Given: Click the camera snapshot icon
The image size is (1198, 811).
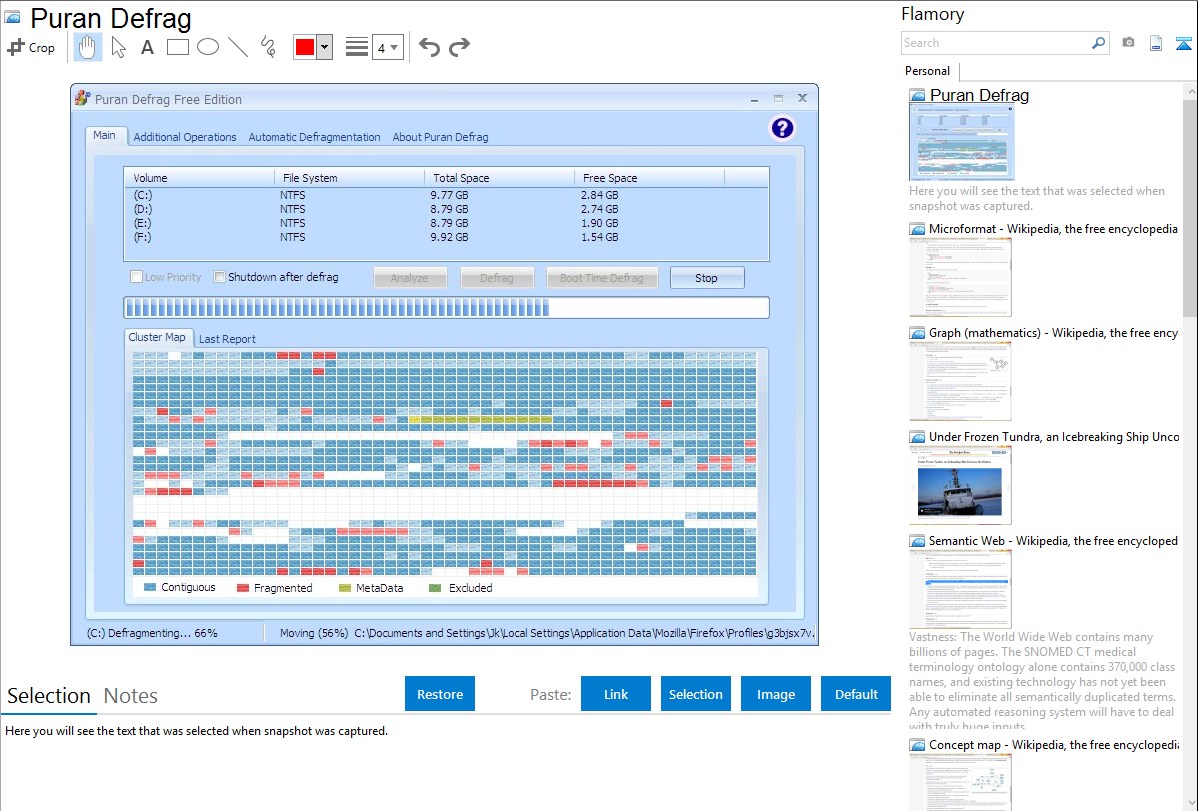Looking at the screenshot, I should pos(1128,43).
